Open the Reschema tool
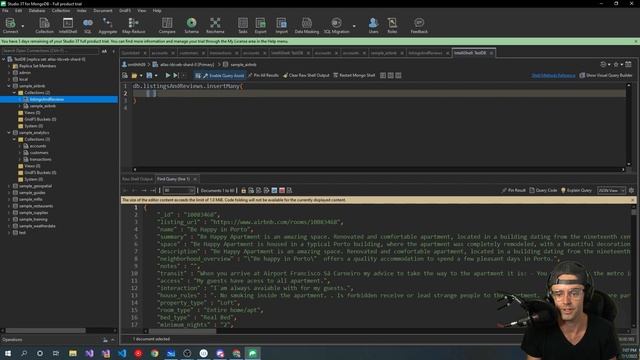This screenshot has height=360, width=640. click(x=215, y=25)
